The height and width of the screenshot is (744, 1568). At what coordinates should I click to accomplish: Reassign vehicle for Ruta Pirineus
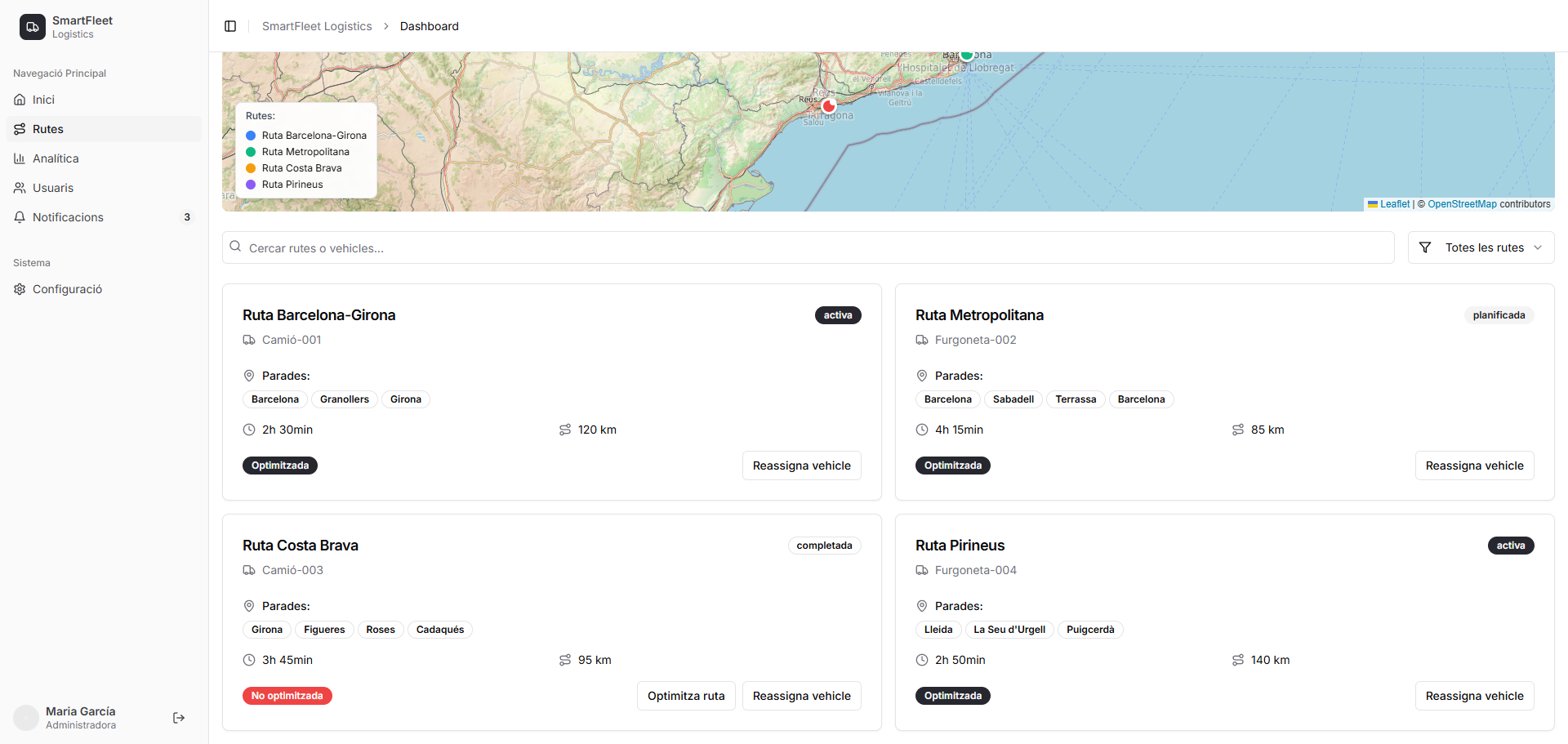click(x=1474, y=696)
